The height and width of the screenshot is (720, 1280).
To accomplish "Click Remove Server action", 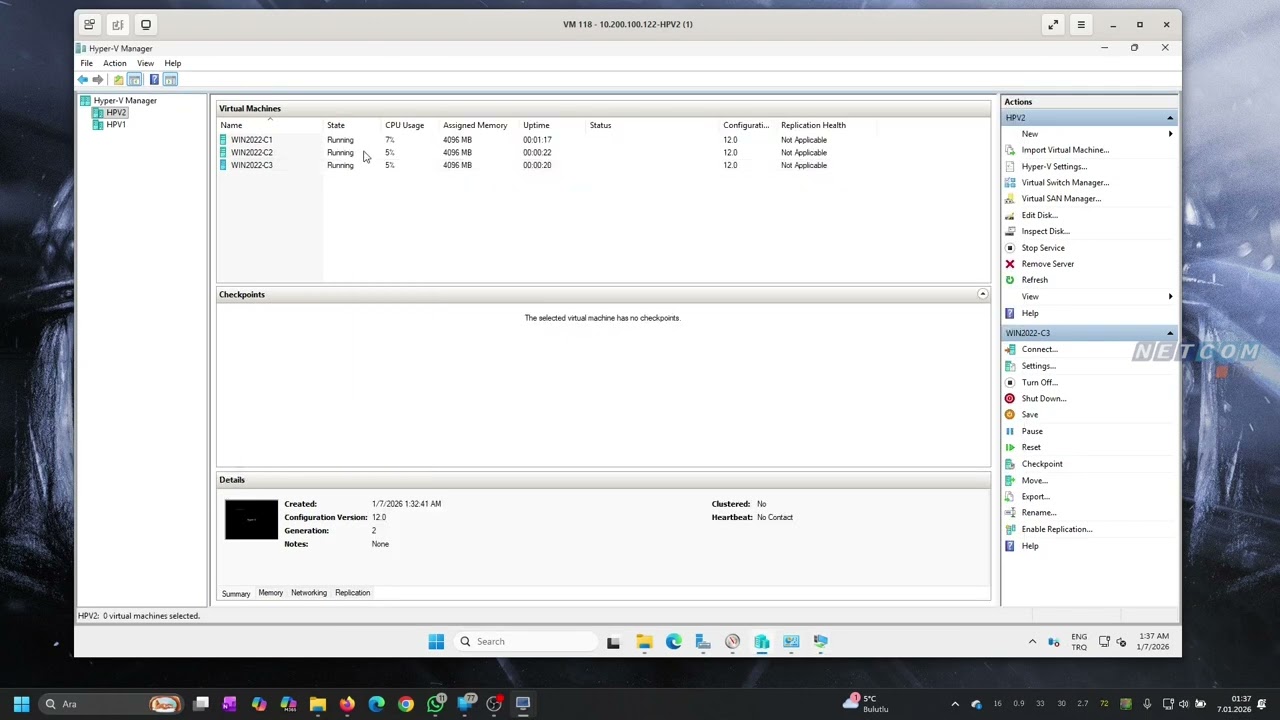I will coord(1047,264).
